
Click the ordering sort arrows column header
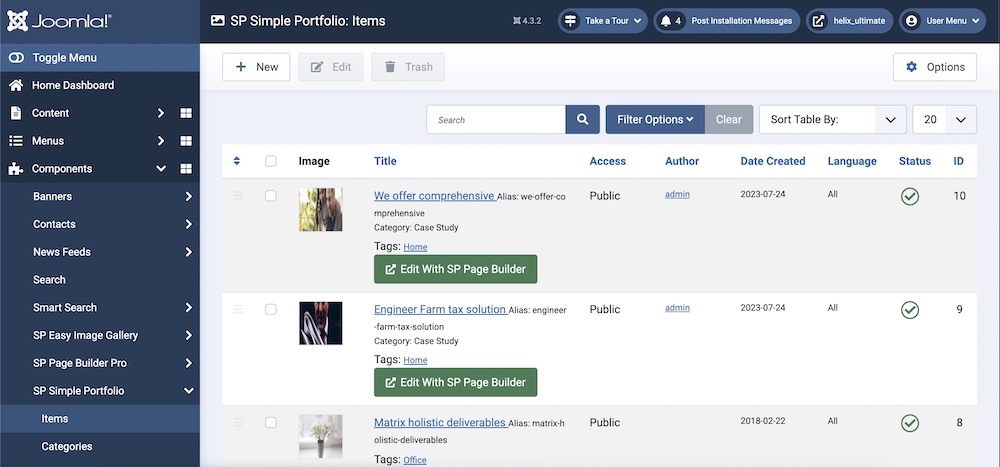pos(237,161)
